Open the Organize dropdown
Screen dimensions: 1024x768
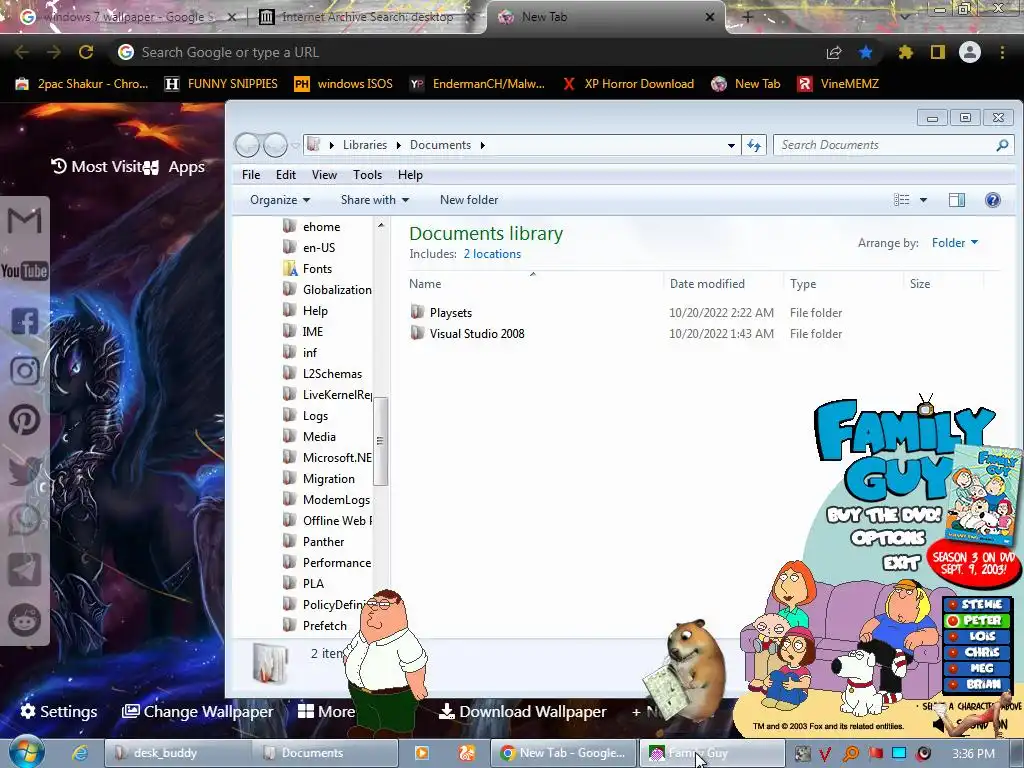(x=280, y=200)
